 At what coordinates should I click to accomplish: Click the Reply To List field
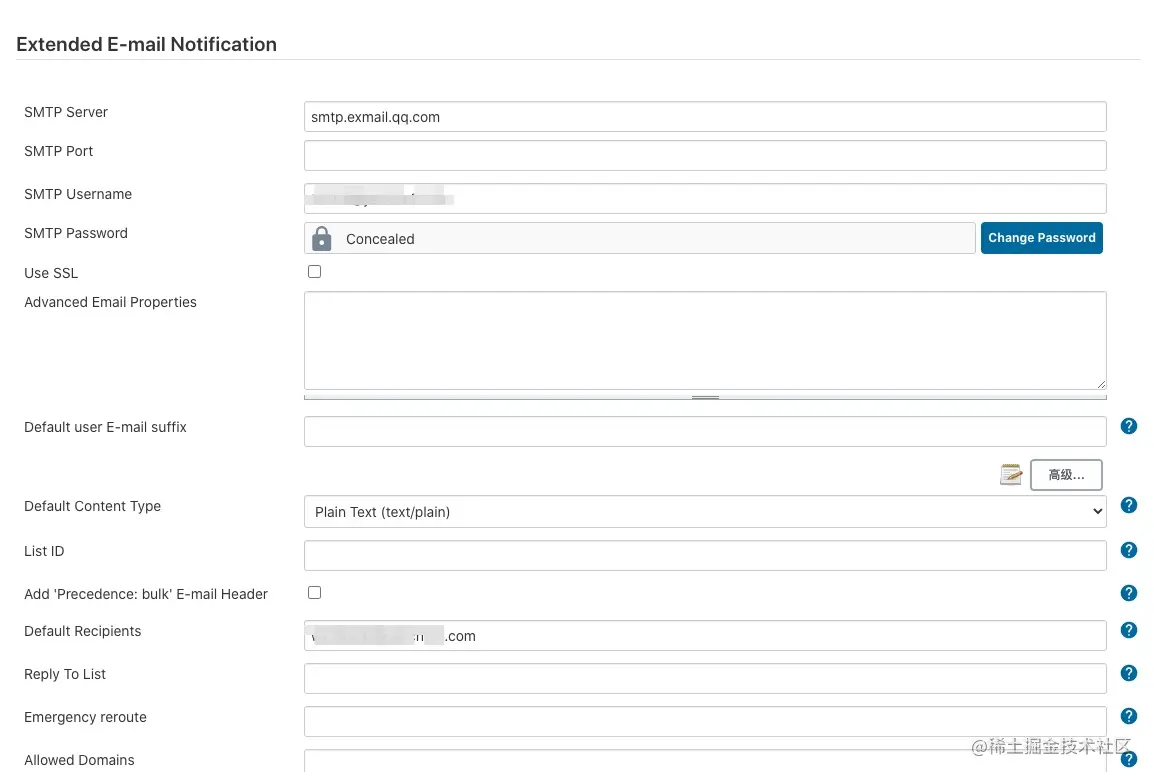(705, 679)
